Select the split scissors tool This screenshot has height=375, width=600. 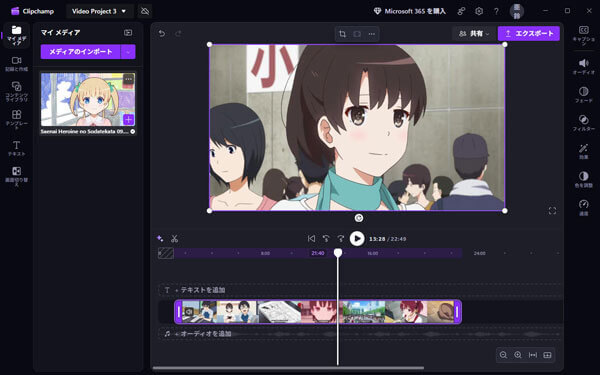pos(174,239)
